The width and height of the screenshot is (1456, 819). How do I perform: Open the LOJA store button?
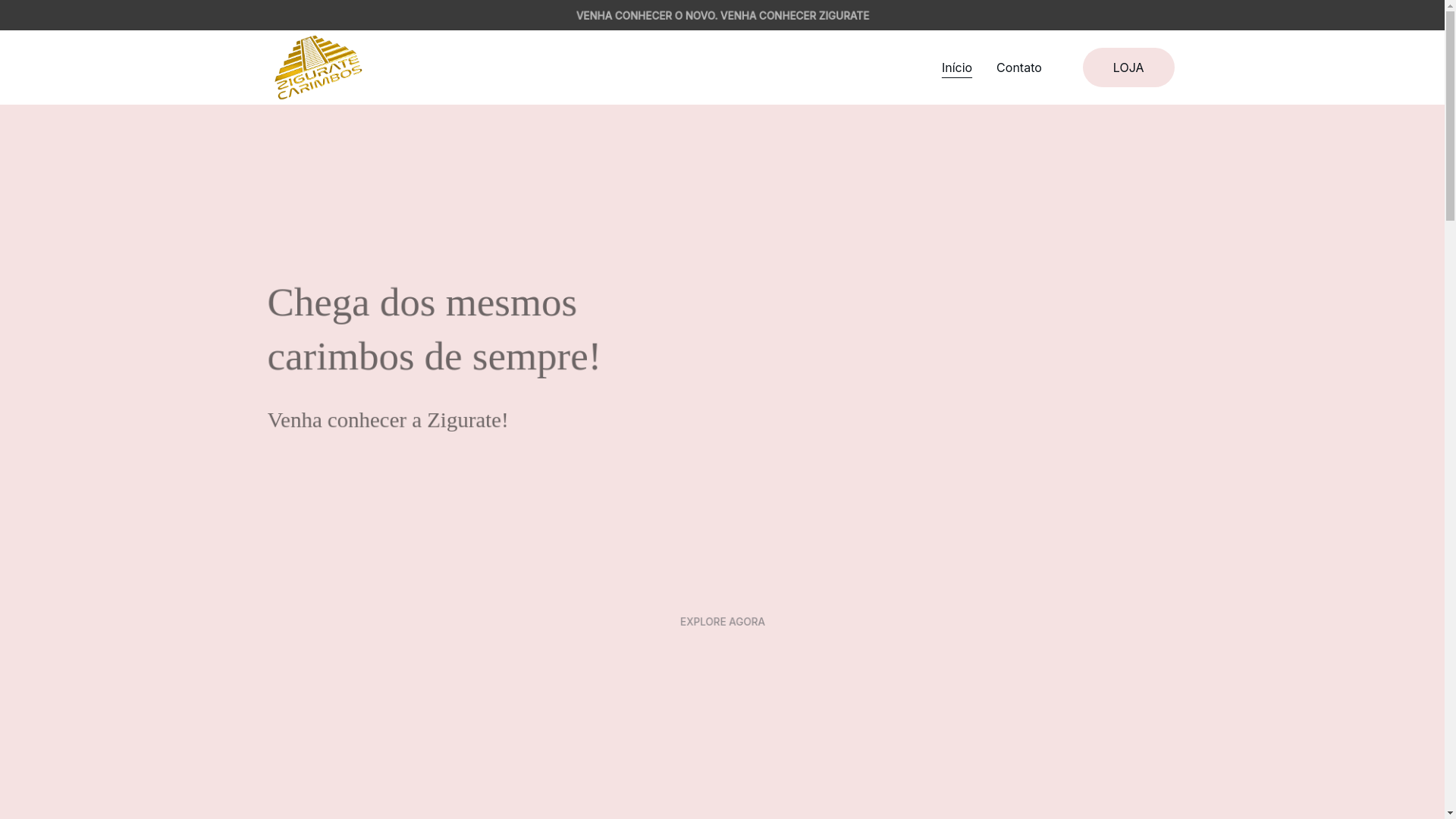(x=1128, y=67)
